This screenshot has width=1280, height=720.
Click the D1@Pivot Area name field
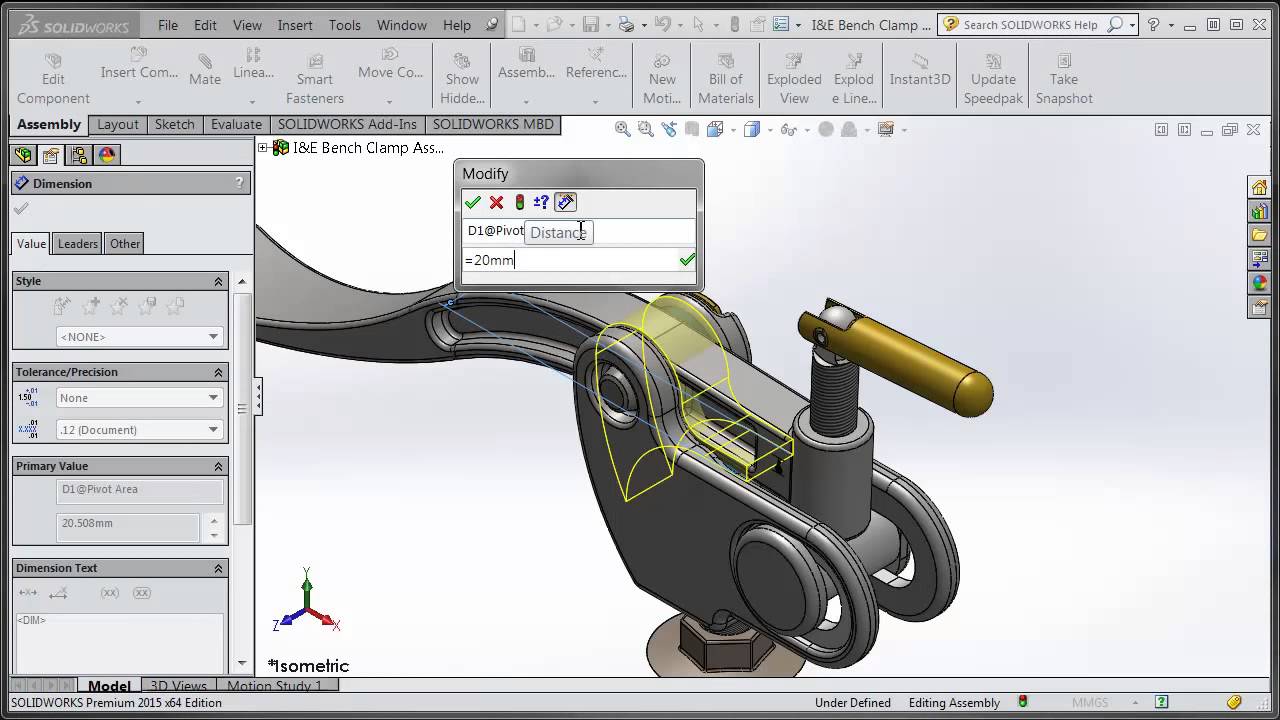coord(139,490)
